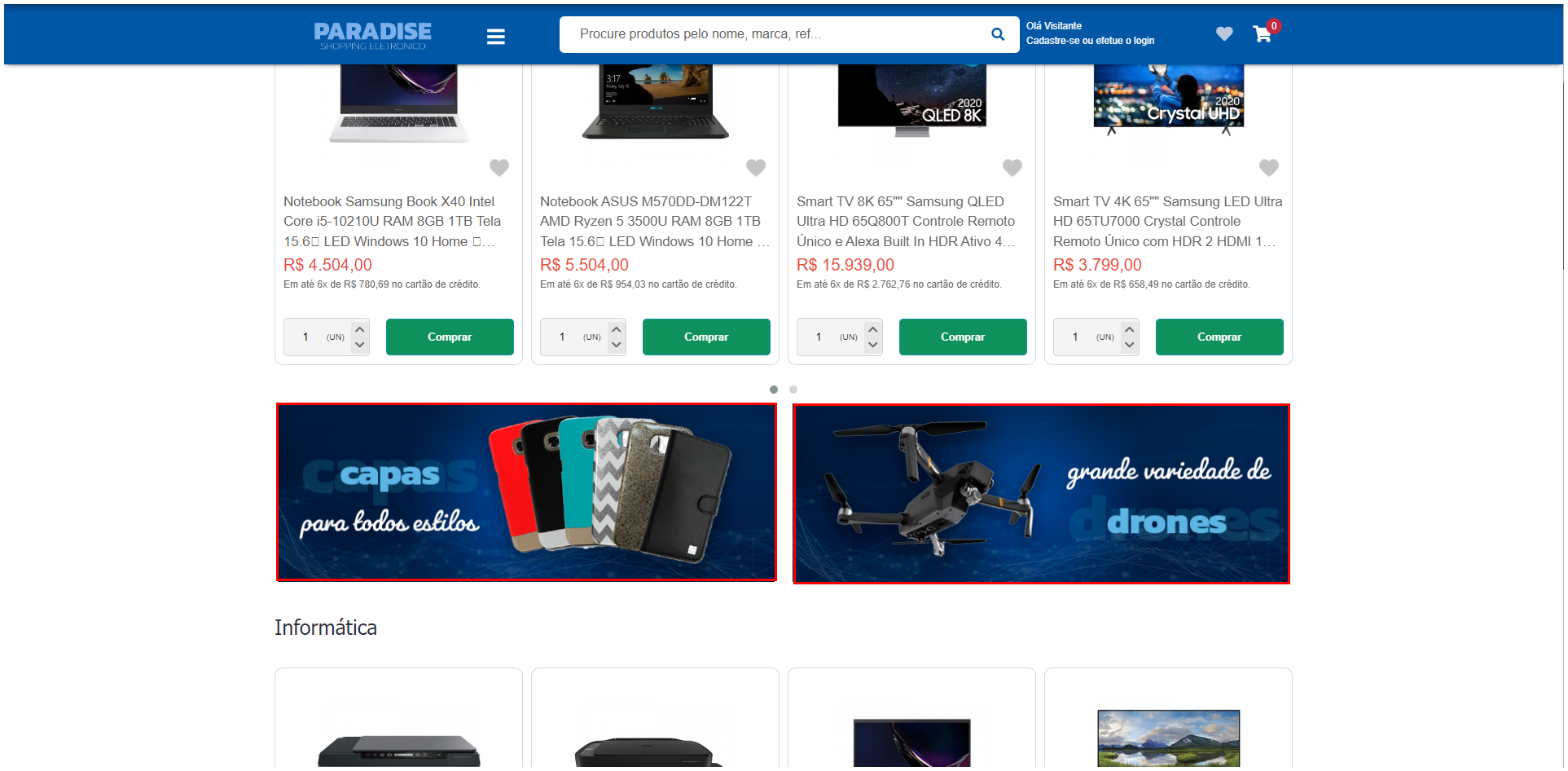Favorite the Samsung Crystal UHD TV
The height and width of the screenshot is (771, 1568).
(1269, 167)
